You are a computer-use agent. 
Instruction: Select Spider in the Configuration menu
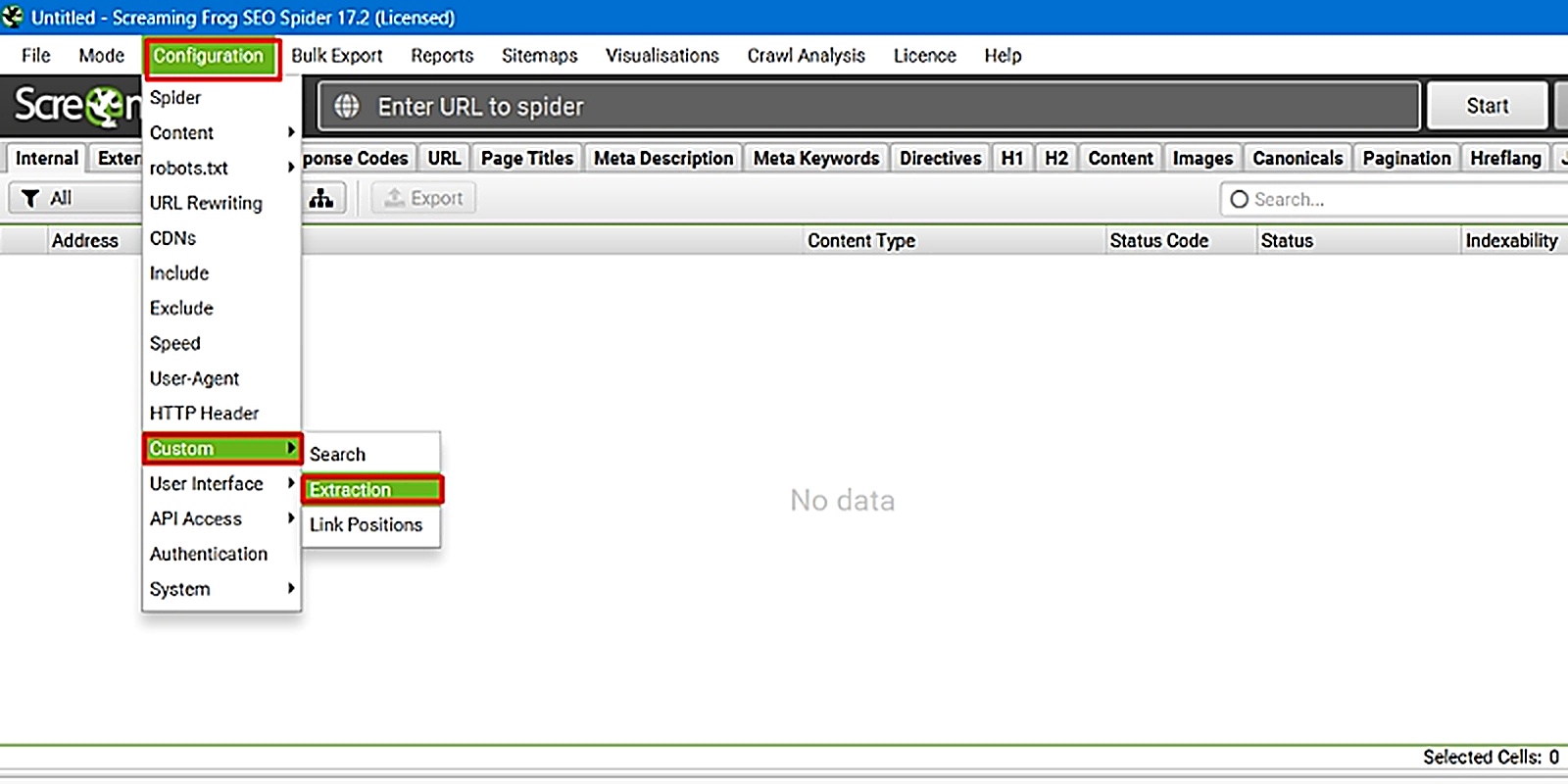[x=221, y=98]
